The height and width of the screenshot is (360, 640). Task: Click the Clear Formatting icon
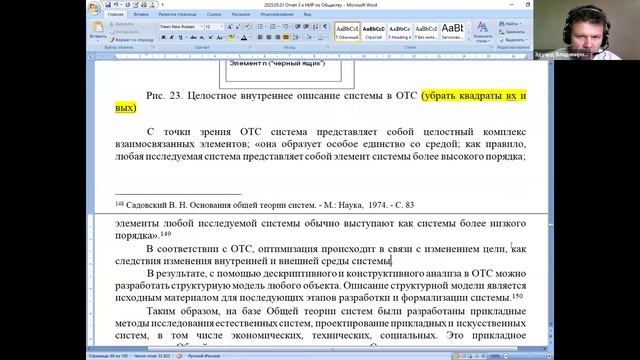(x=248, y=27)
